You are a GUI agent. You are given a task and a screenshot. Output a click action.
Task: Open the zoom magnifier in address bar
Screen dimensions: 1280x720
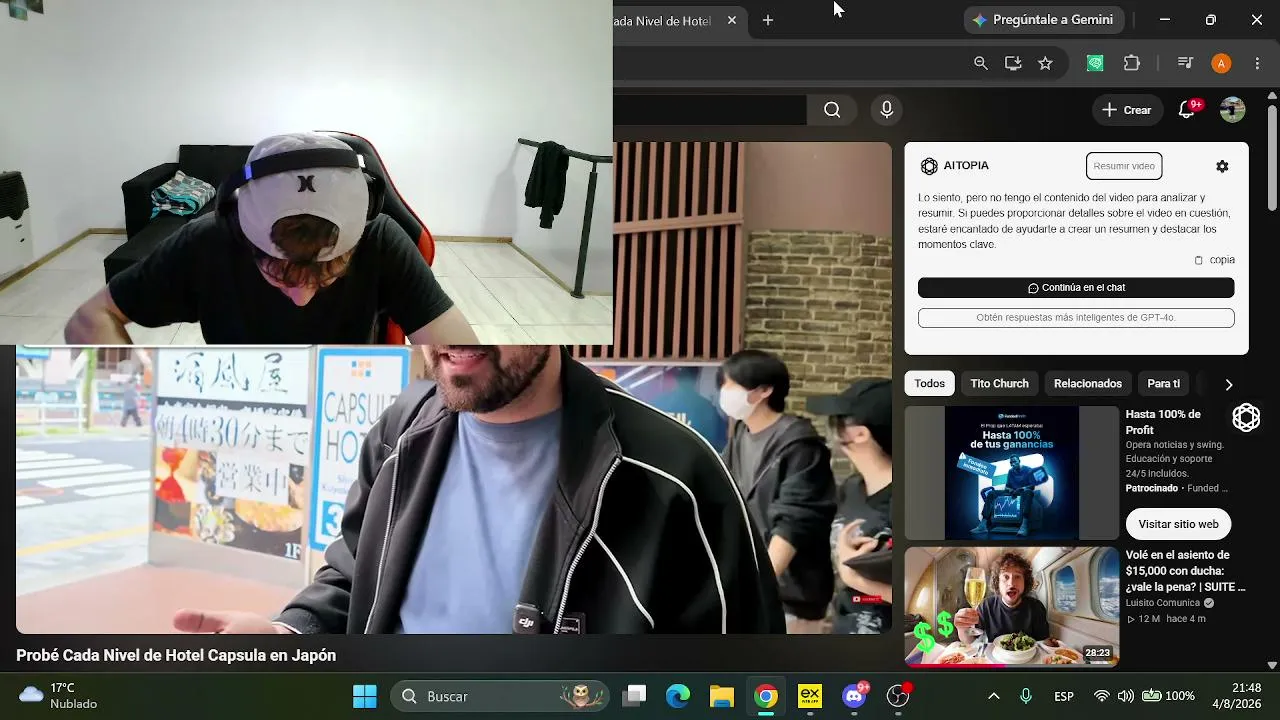981,63
